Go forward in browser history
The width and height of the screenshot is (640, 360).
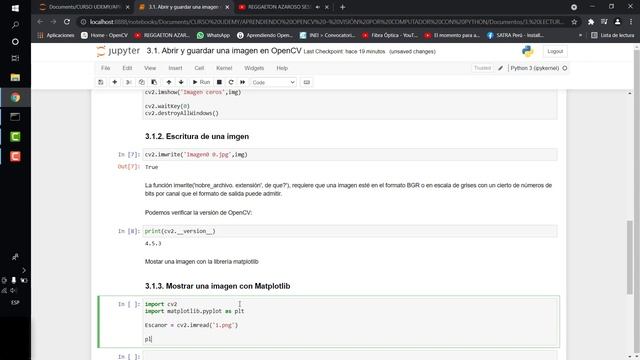(53, 22)
